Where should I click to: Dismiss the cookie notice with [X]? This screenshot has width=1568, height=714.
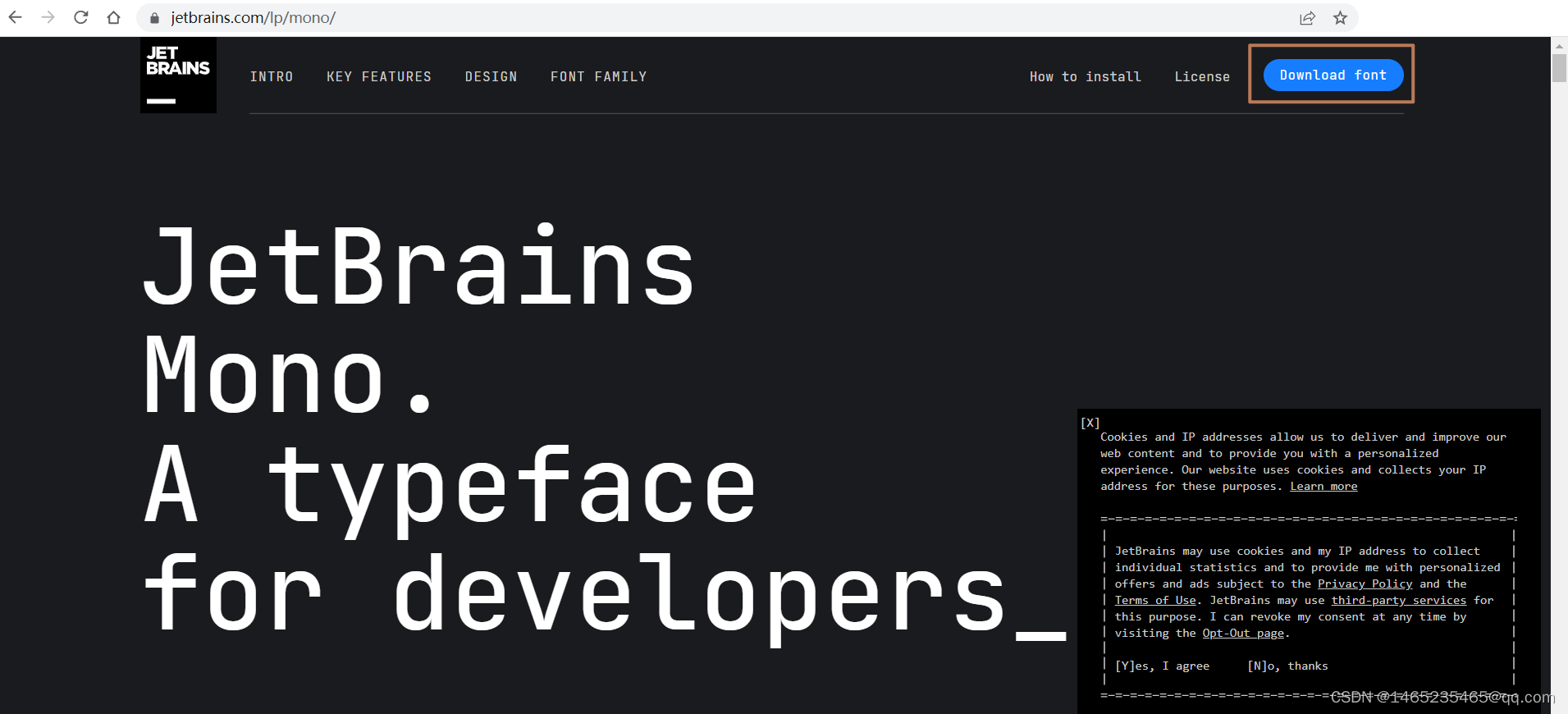click(1090, 423)
